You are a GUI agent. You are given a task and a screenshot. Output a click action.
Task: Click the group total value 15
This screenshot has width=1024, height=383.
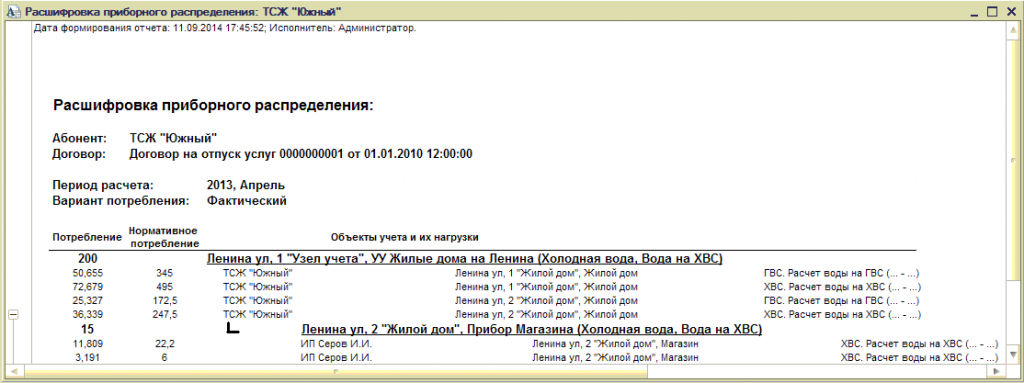pos(88,329)
